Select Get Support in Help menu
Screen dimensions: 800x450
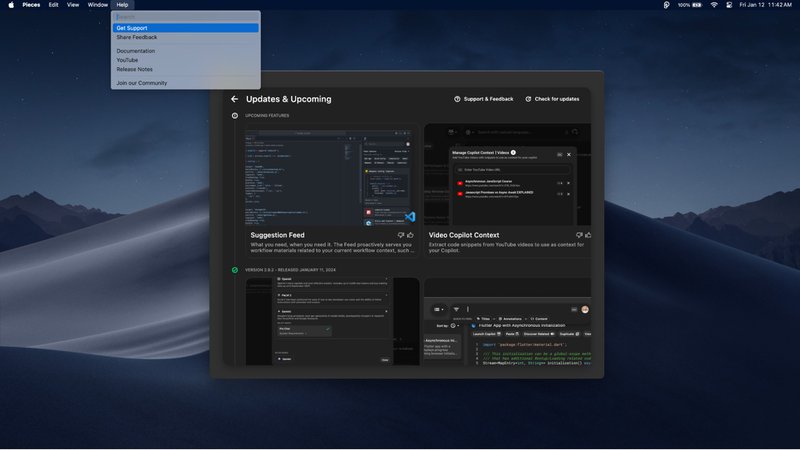click(x=186, y=28)
